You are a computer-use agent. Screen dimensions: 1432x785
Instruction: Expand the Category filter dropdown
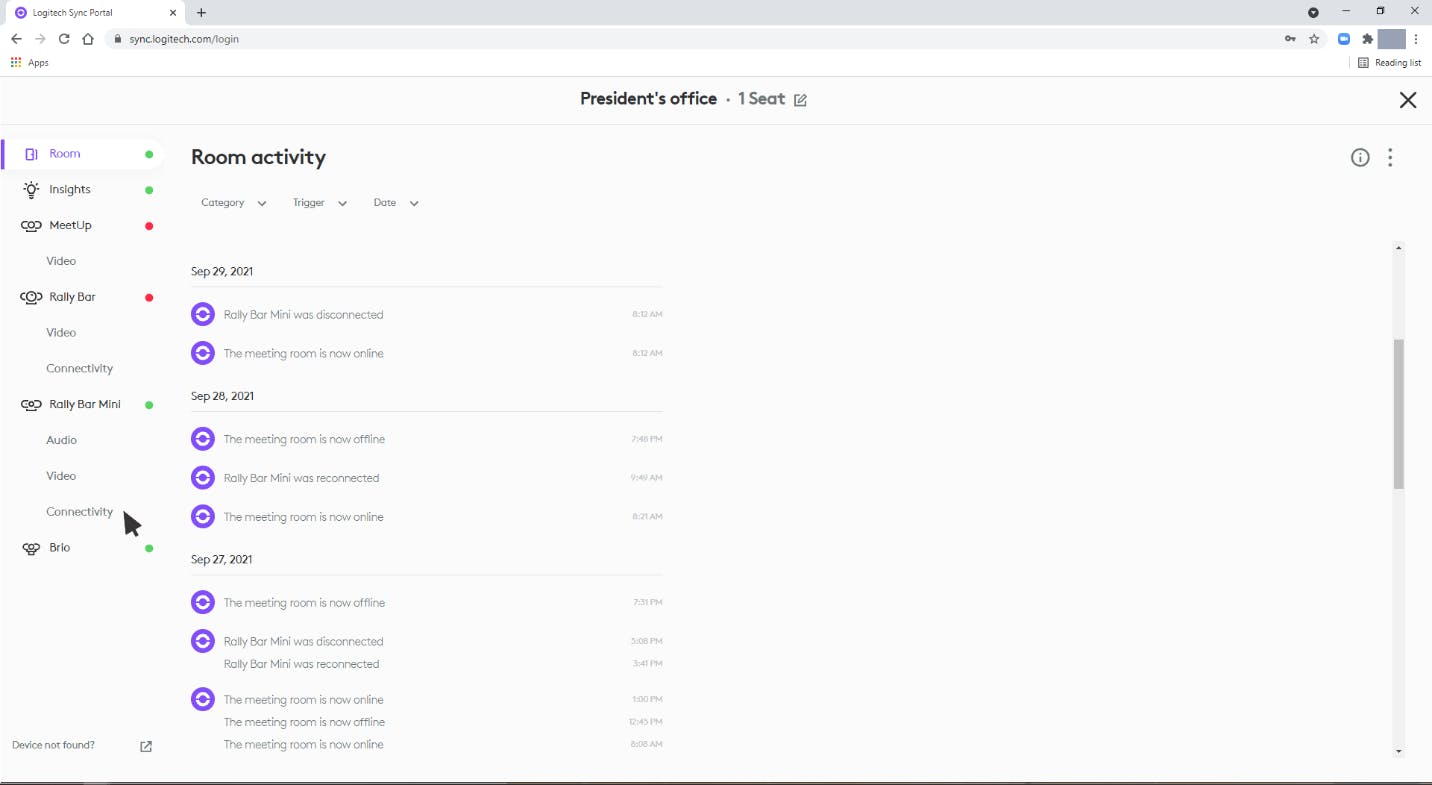[x=234, y=203]
